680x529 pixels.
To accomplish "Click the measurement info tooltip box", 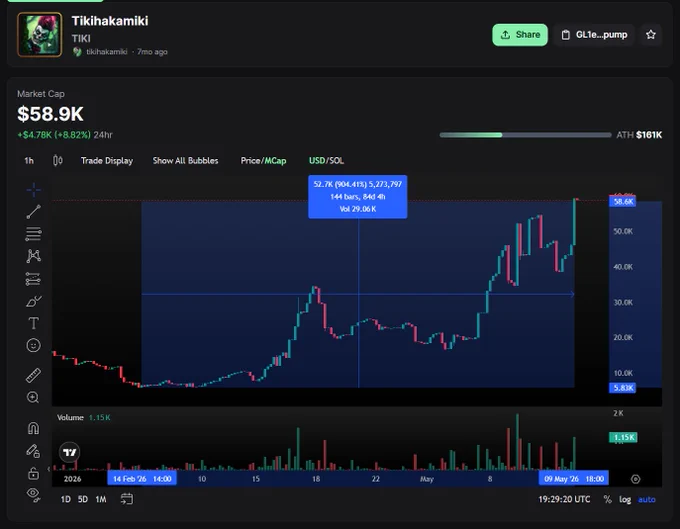I will (358, 197).
